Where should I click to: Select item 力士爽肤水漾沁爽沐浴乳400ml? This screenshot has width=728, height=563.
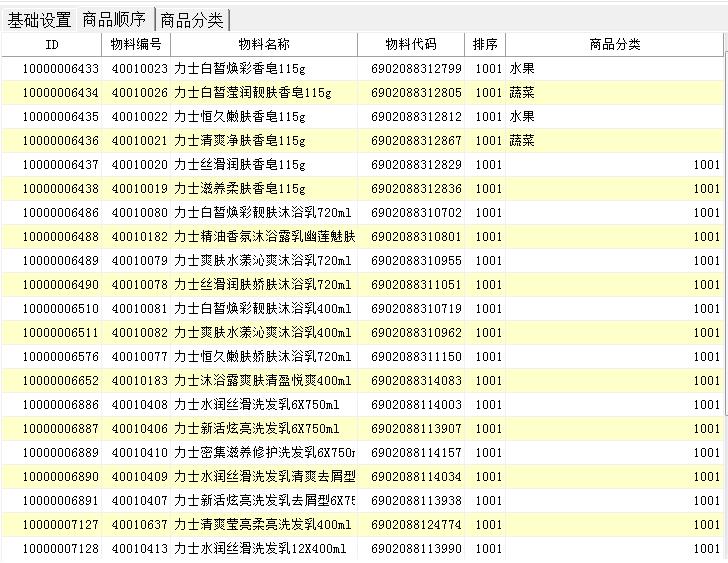(x=263, y=333)
